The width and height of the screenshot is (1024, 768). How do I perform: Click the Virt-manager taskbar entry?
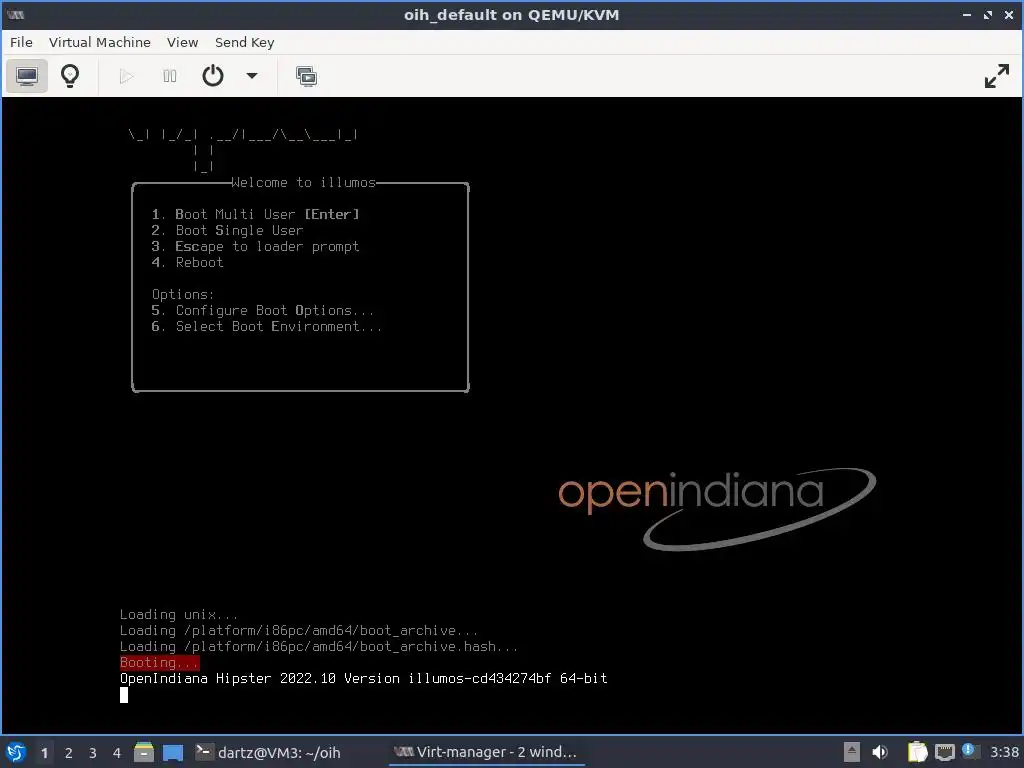(486, 752)
